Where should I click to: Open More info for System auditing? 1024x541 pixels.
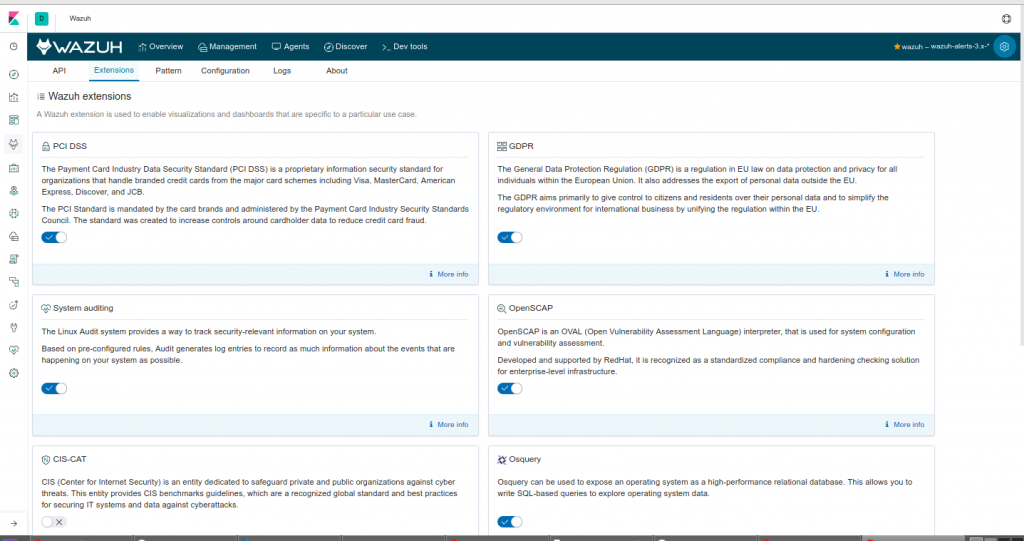[449, 425]
